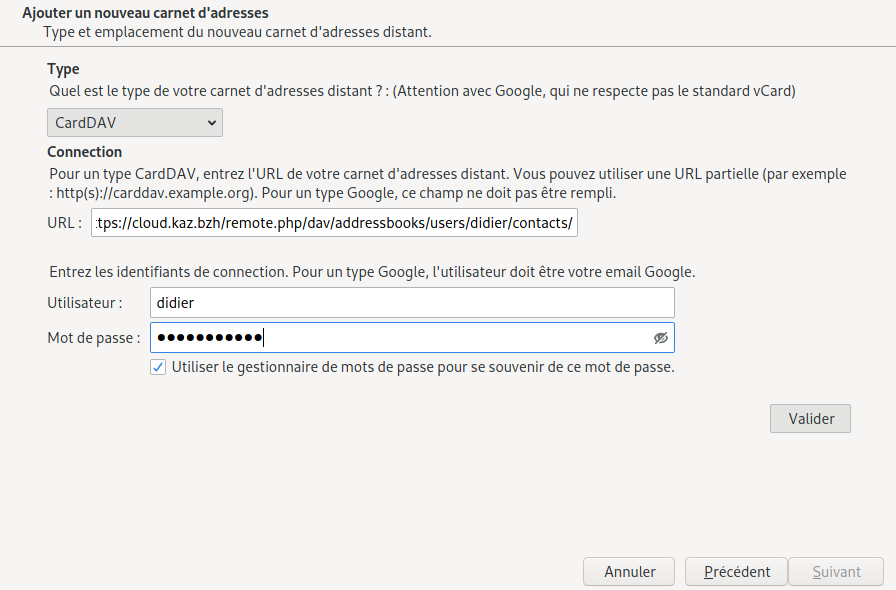
Task: Uncheck the password manager checkbox
Action: pyautogui.click(x=158, y=367)
